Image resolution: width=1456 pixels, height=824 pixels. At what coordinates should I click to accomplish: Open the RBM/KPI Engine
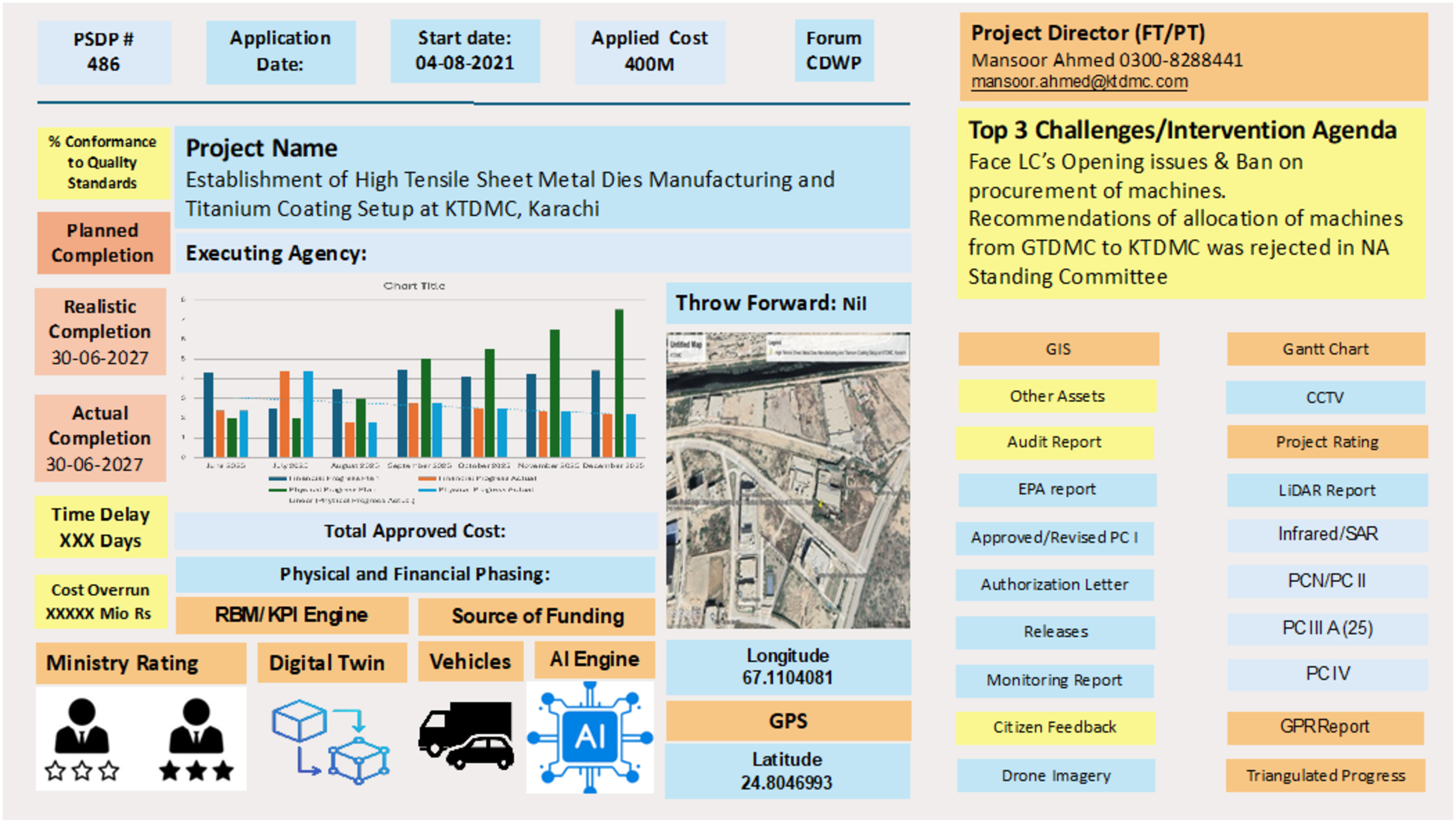pyautogui.click(x=291, y=615)
